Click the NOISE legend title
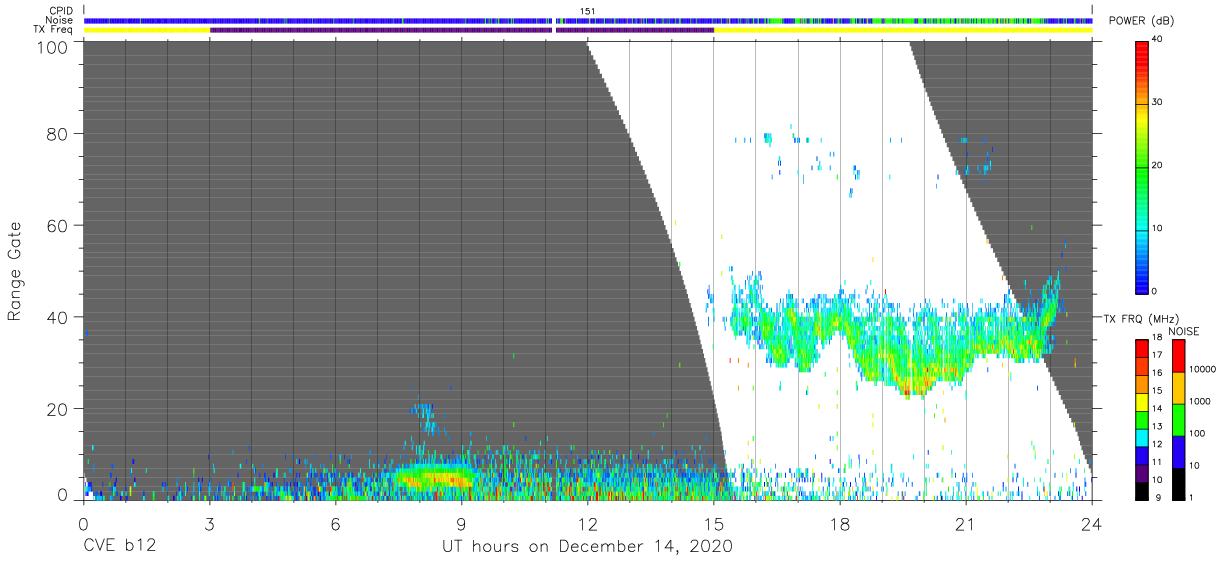Screen dimensions: 1228x567 point(1184,331)
